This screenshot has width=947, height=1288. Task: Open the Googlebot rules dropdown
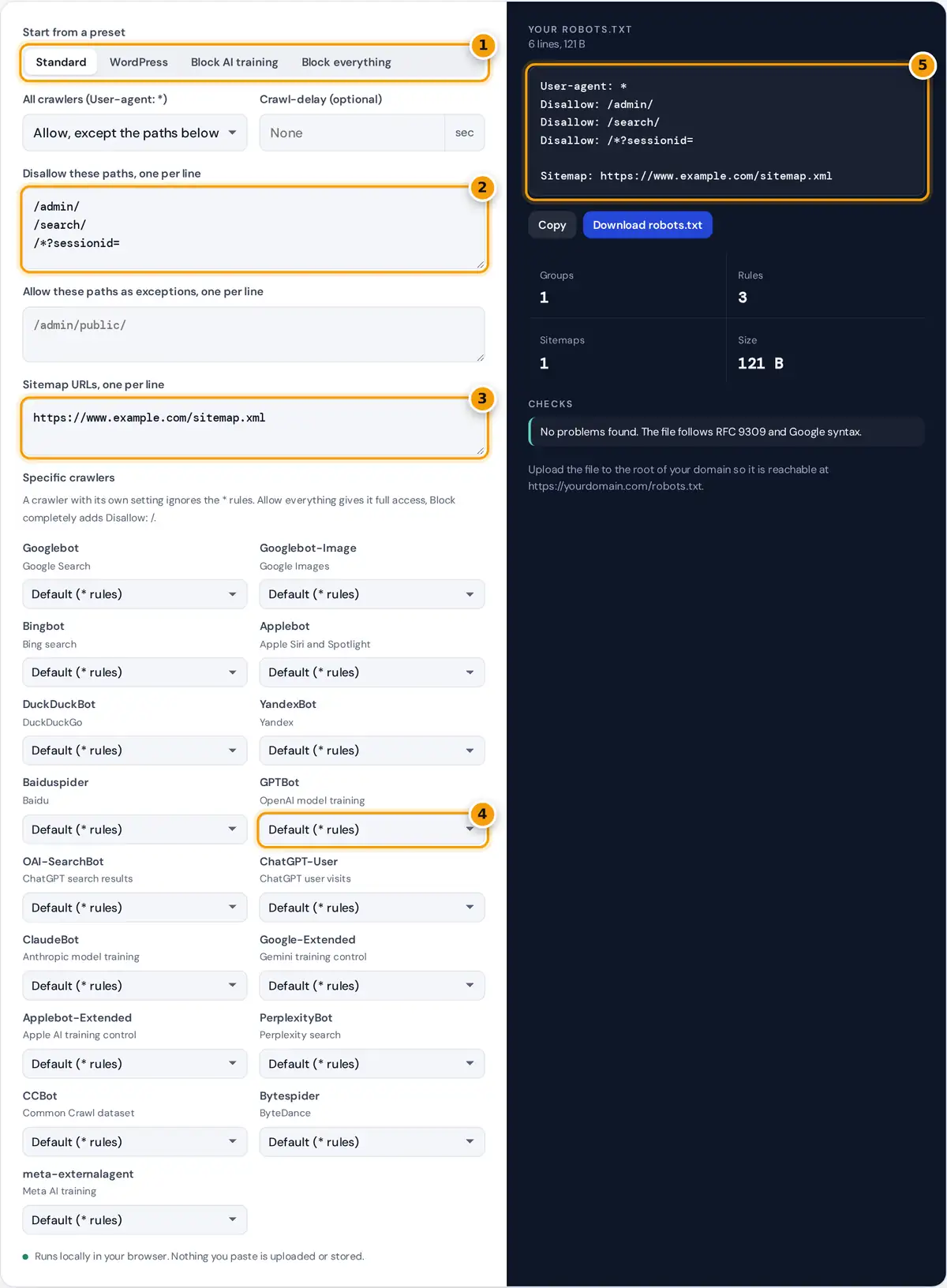pyautogui.click(x=135, y=594)
